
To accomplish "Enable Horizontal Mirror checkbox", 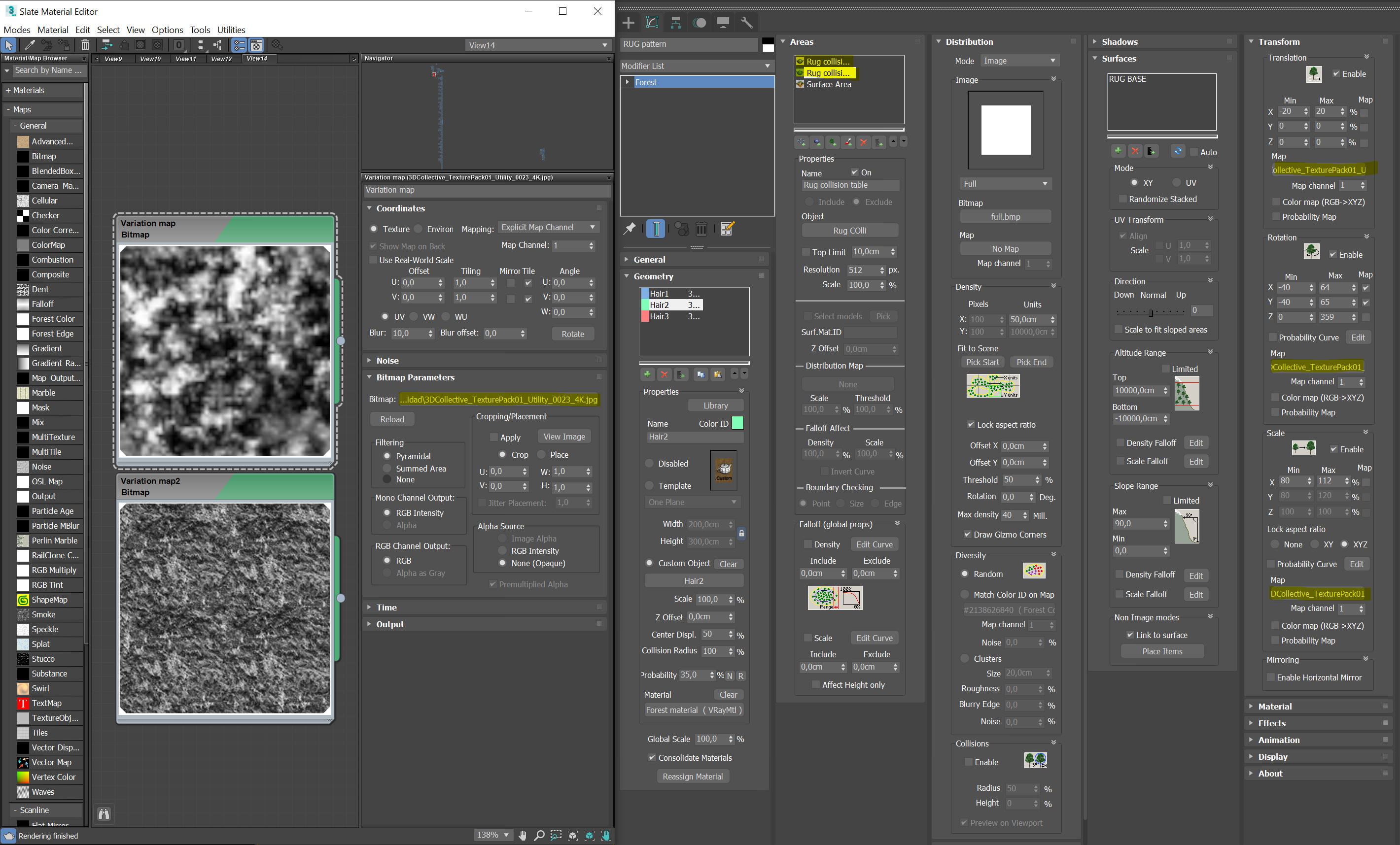I will click(x=1271, y=677).
